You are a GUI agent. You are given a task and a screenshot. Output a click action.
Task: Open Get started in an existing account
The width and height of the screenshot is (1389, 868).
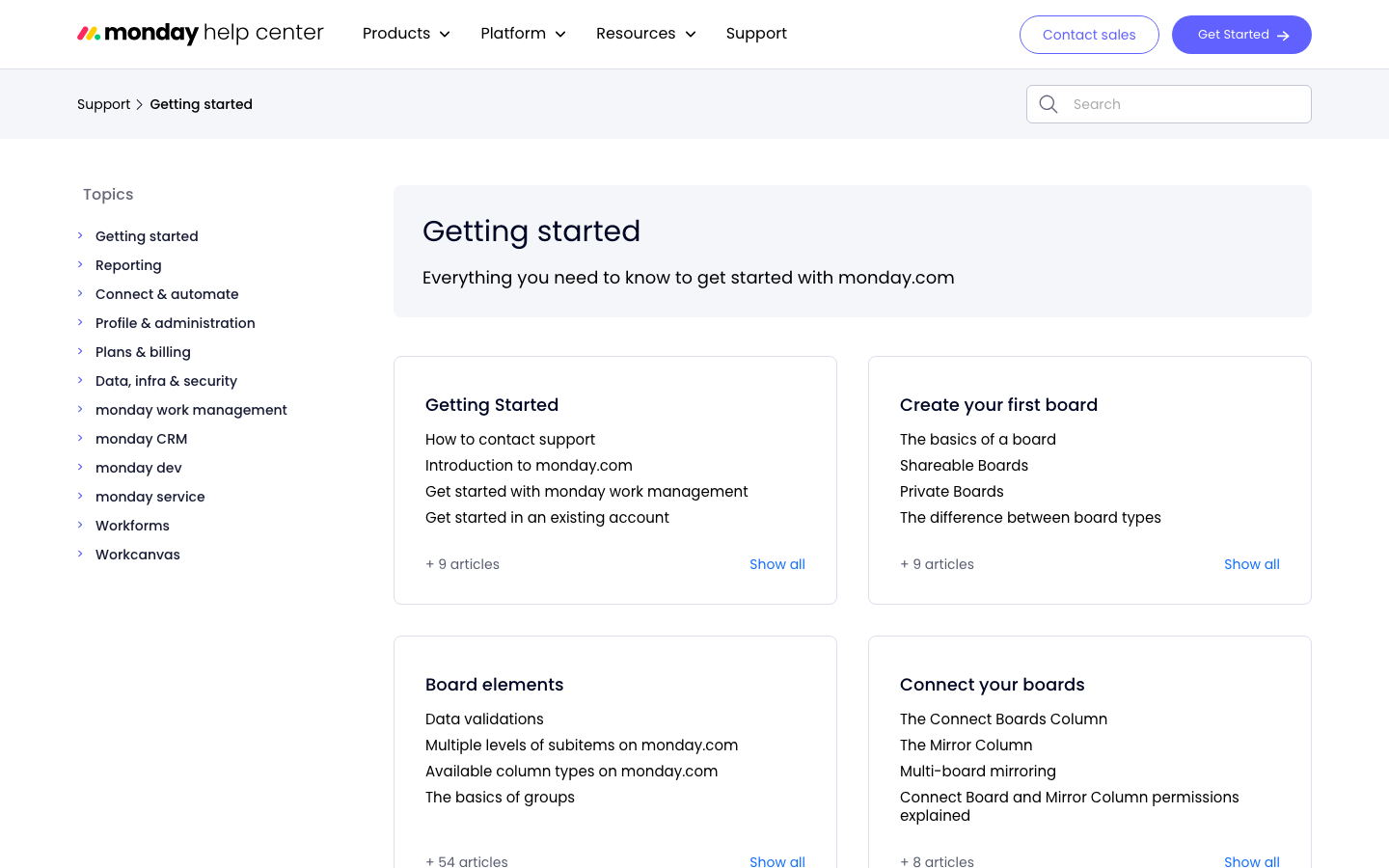tap(547, 518)
